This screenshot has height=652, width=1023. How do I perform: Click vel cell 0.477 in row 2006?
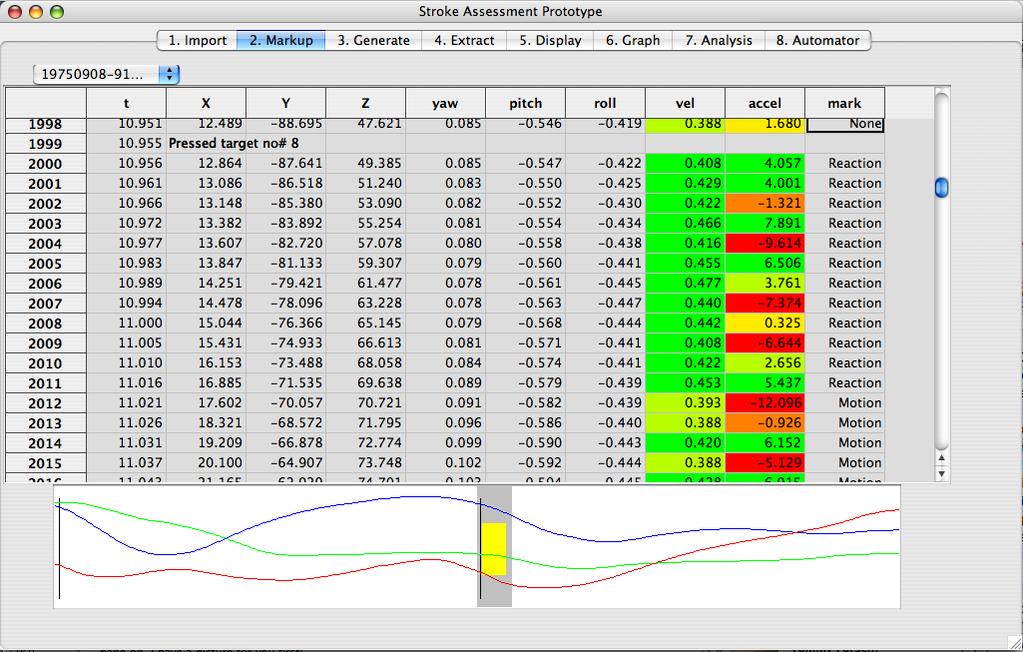685,283
